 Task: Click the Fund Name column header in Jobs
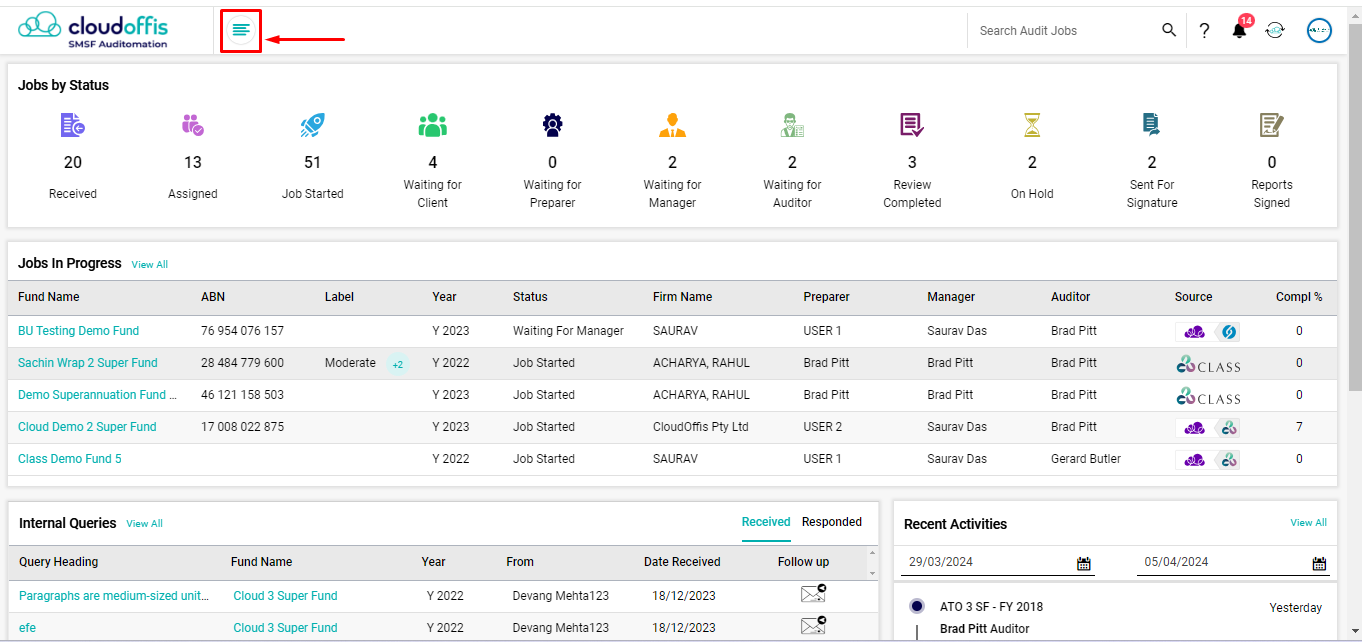pyautogui.click(x=49, y=297)
